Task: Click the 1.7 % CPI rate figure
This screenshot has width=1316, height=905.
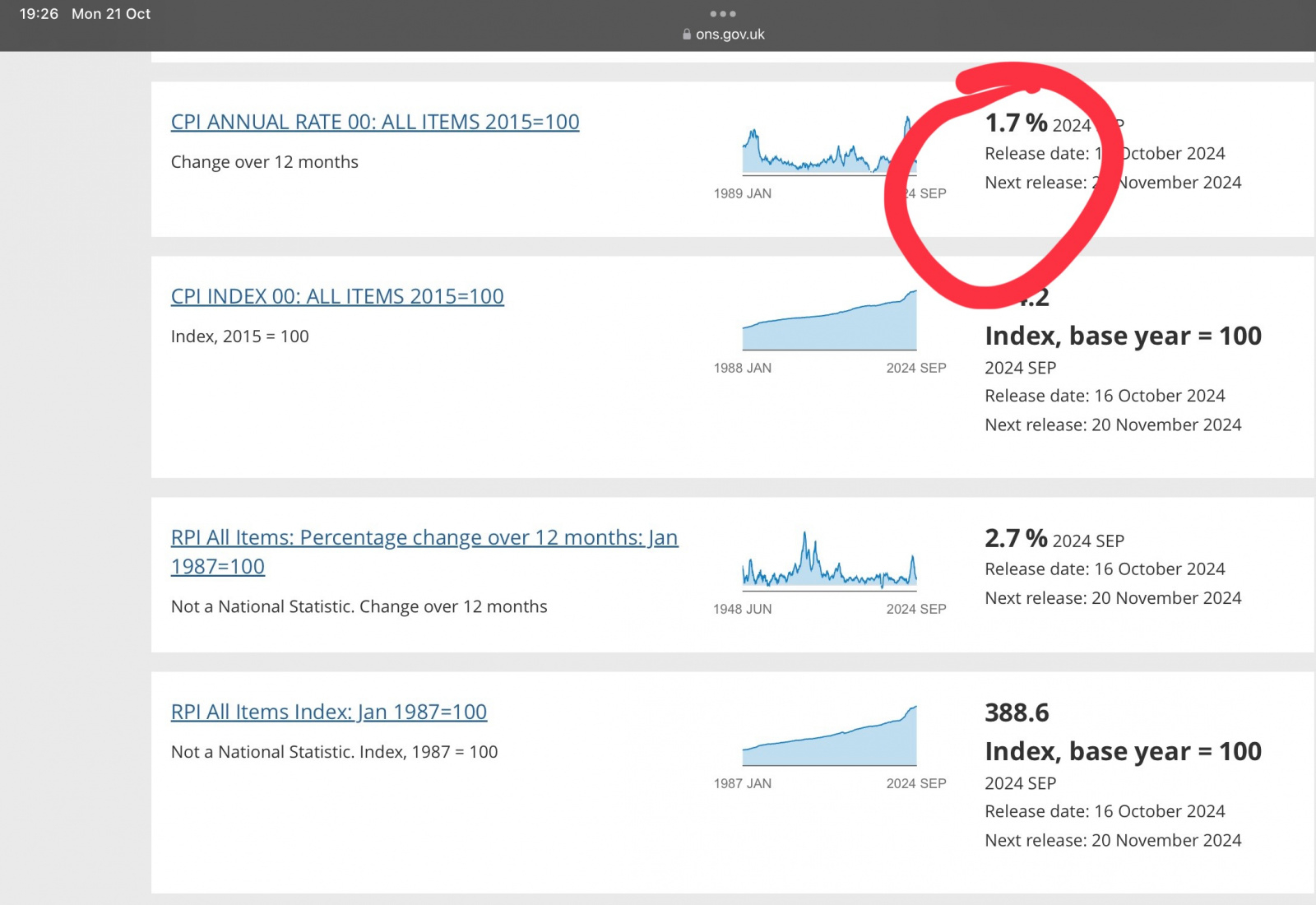Action: tap(1016, 123)
